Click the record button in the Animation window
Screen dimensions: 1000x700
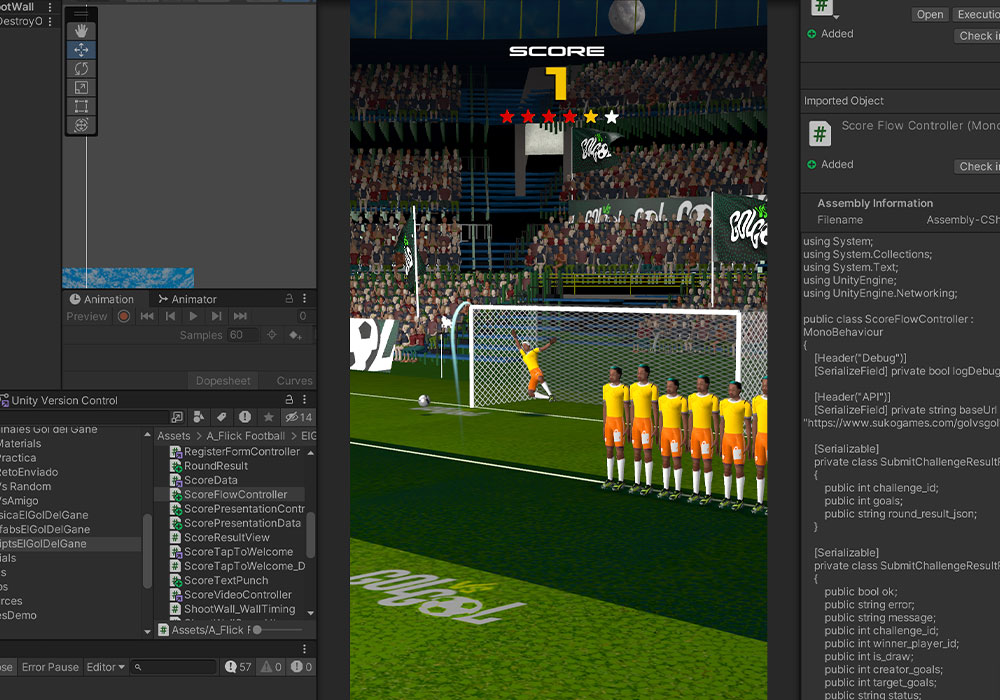pyautogui.click(x=123, y=316)
